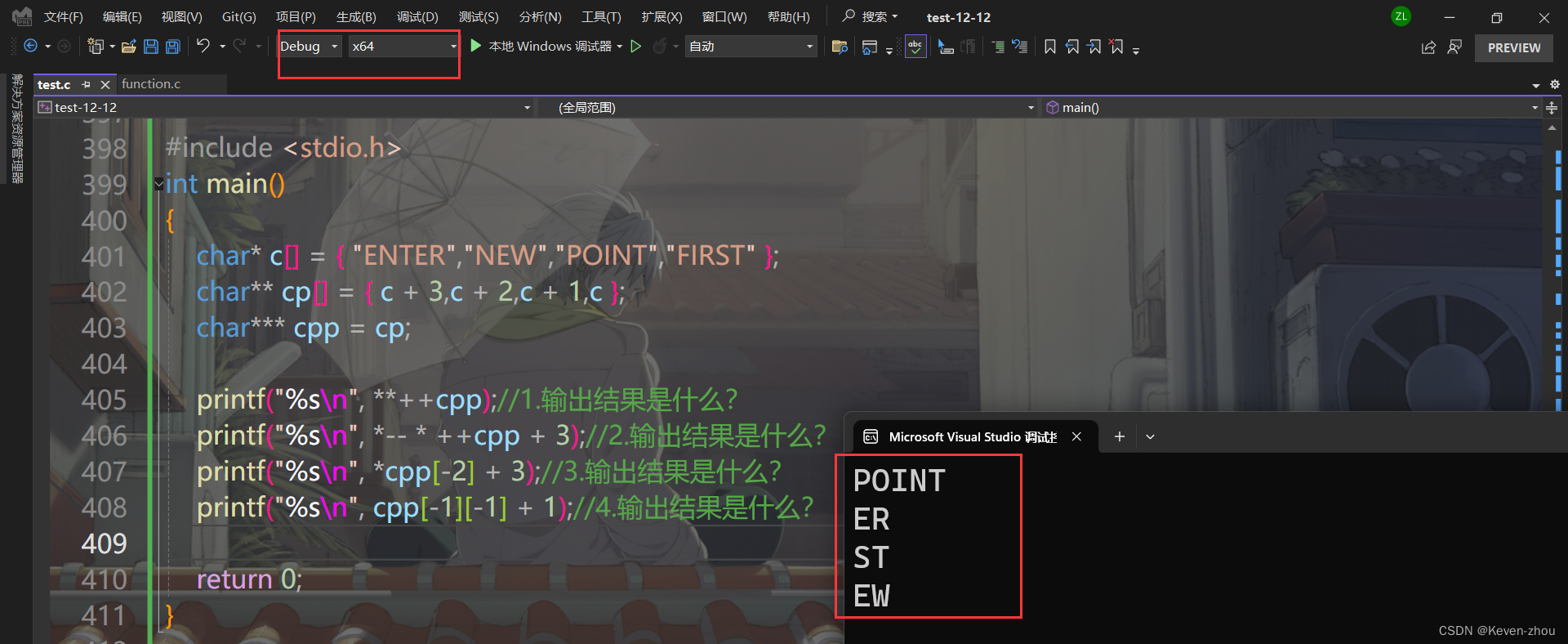1568x644 pixels.
Task: Undo the last edit
Action: (x=203, y=46)
